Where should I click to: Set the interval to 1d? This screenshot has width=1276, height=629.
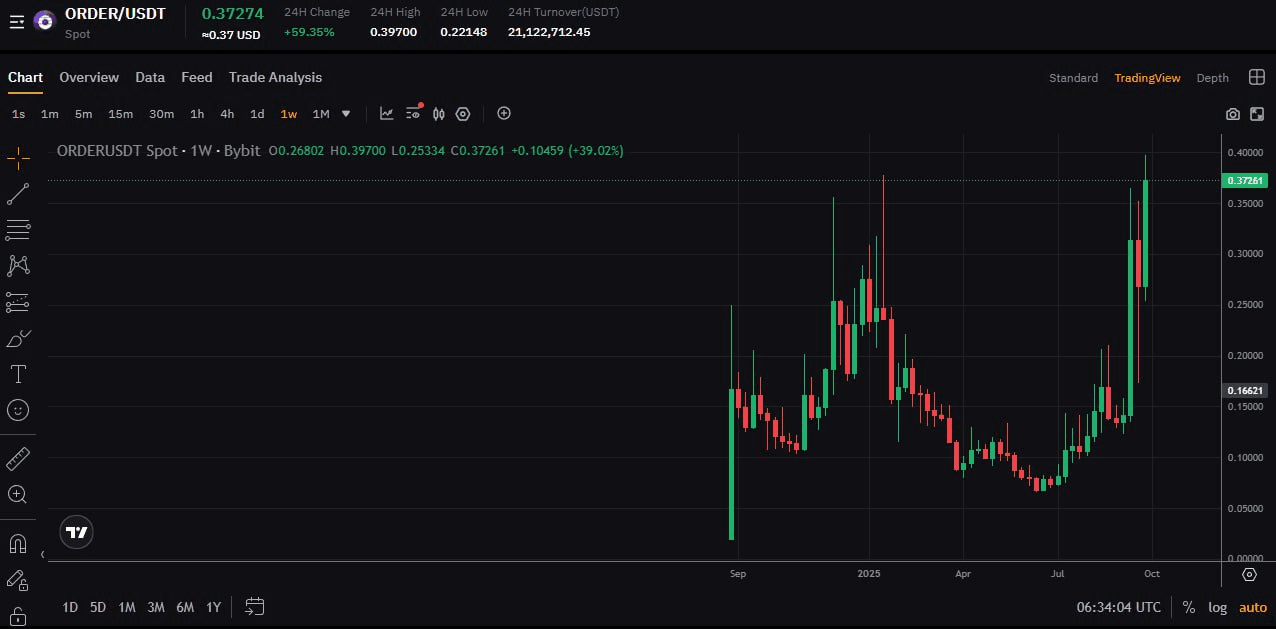257,114
